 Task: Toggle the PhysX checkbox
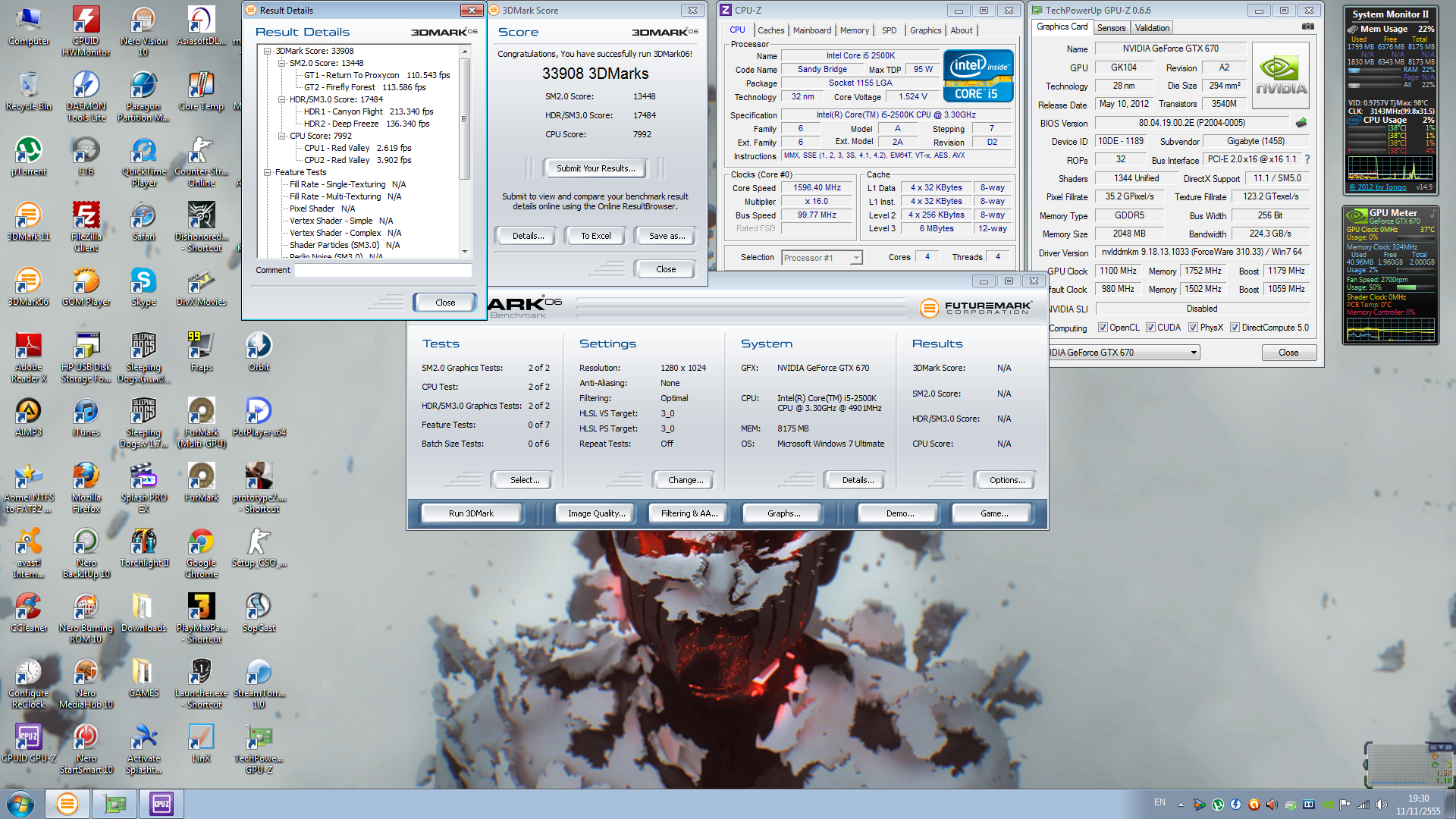1193,328
